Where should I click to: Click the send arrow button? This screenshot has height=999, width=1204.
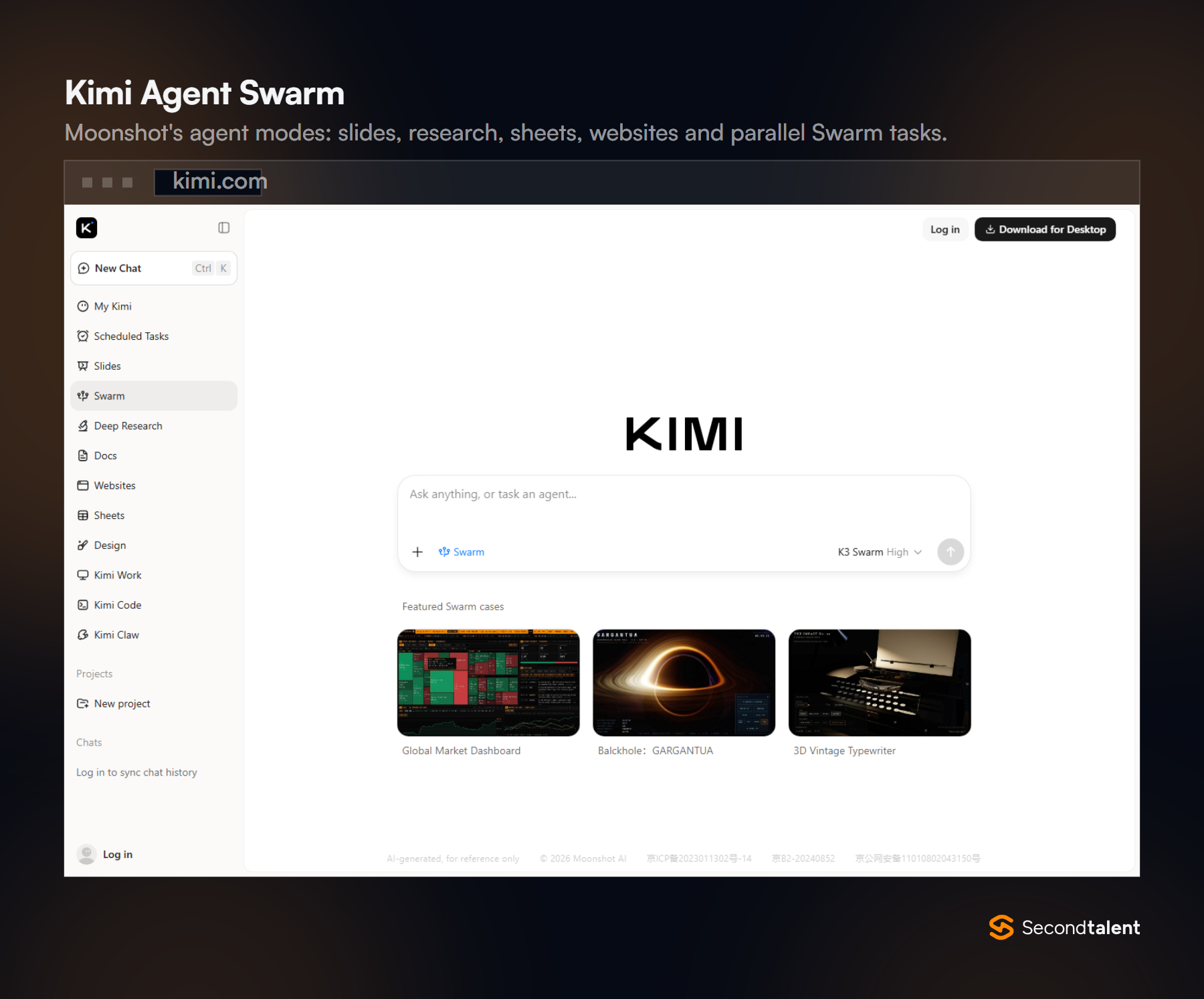tap(950, 552)
